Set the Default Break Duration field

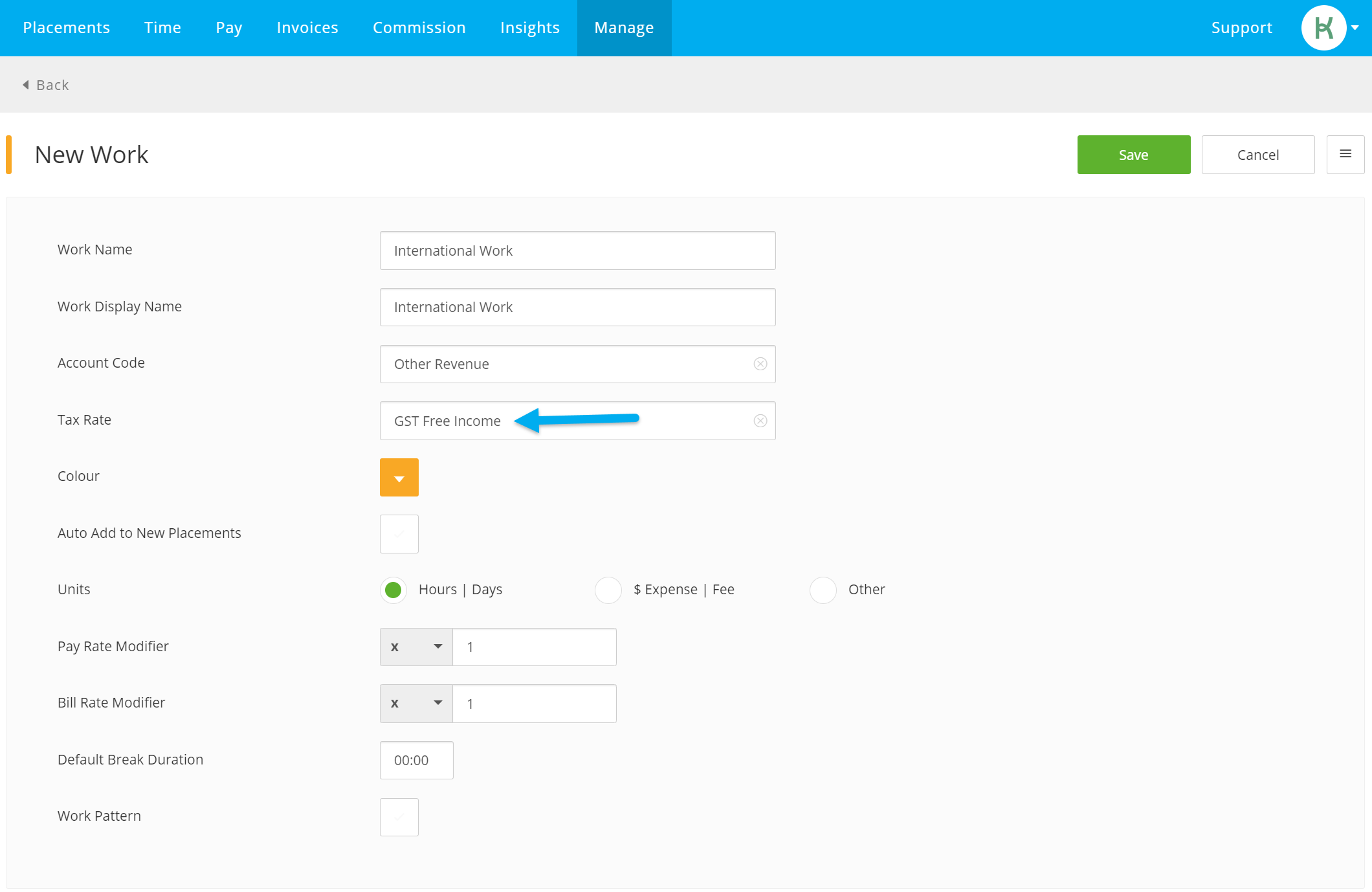click(x=417, y=761)
